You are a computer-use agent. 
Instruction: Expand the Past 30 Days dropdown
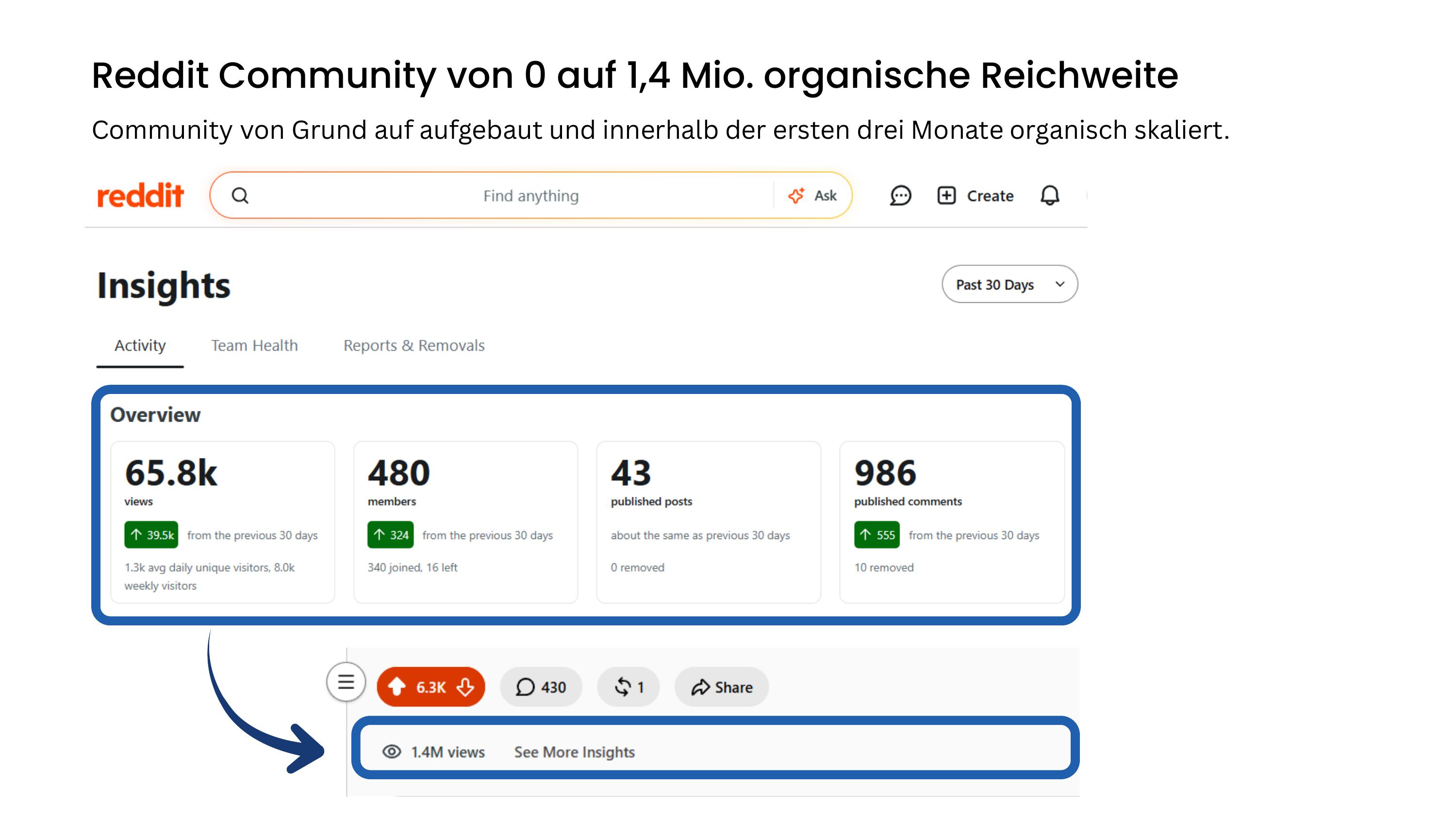click(x=1009, y=284)
